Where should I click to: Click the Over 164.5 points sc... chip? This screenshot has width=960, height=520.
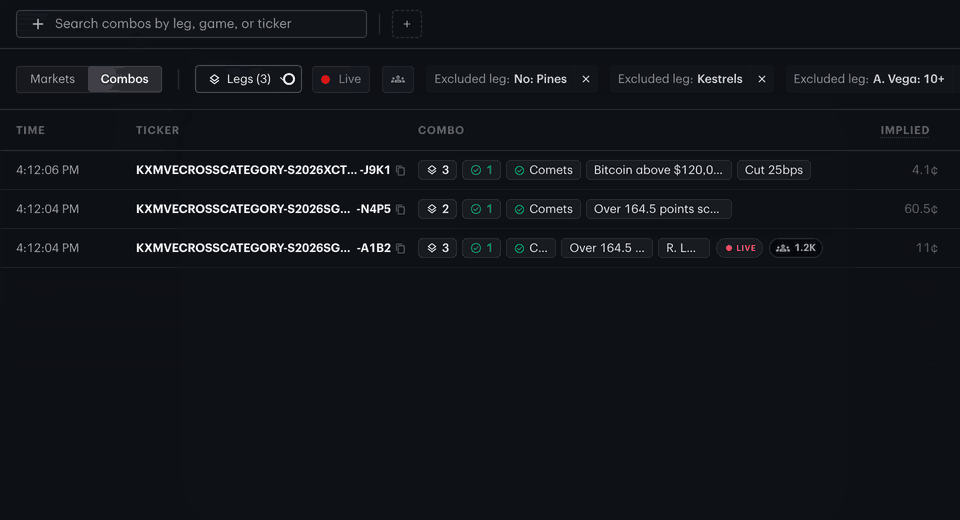(658, 209)
